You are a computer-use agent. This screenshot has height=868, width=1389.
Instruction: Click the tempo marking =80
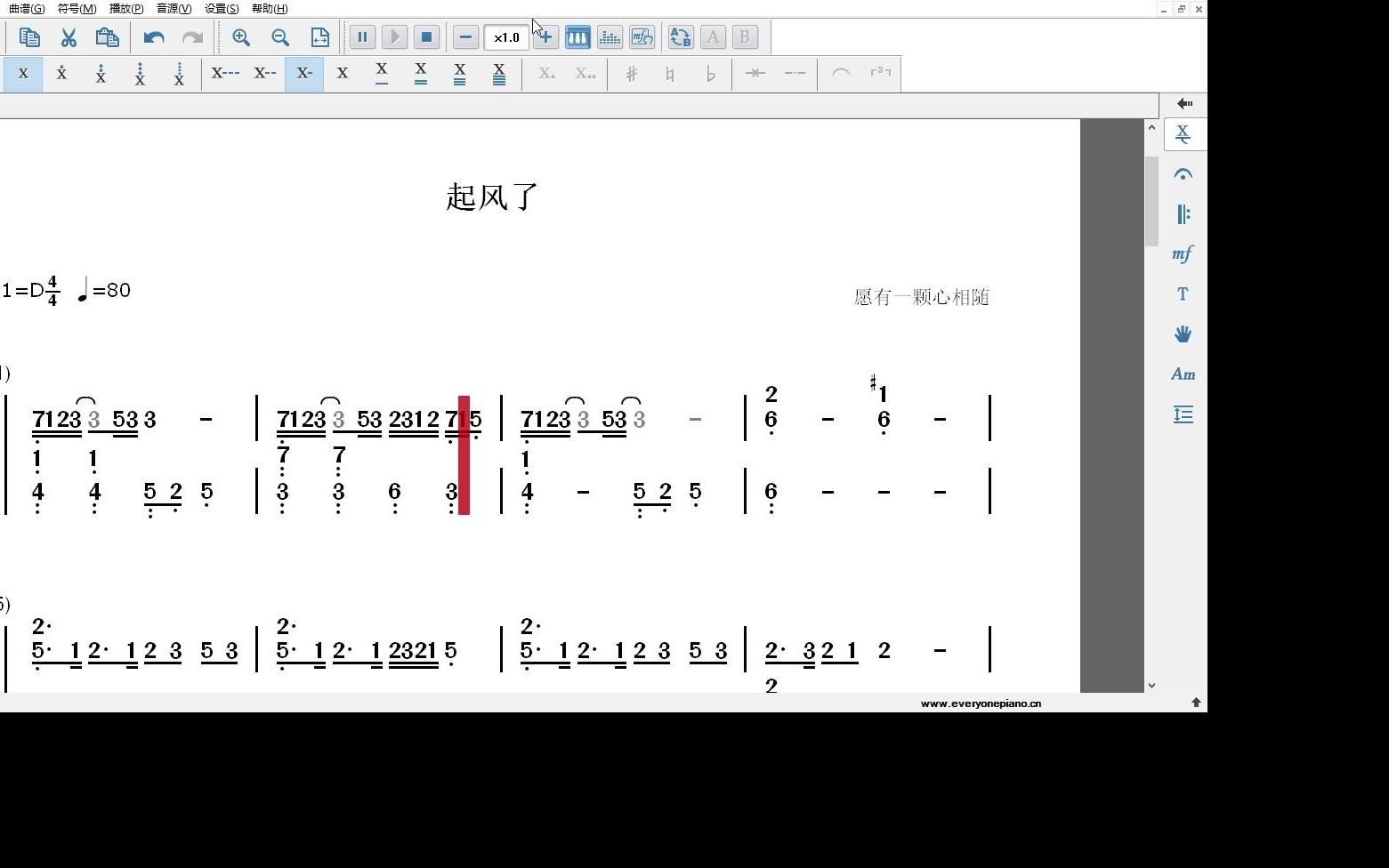pos(104,290)
